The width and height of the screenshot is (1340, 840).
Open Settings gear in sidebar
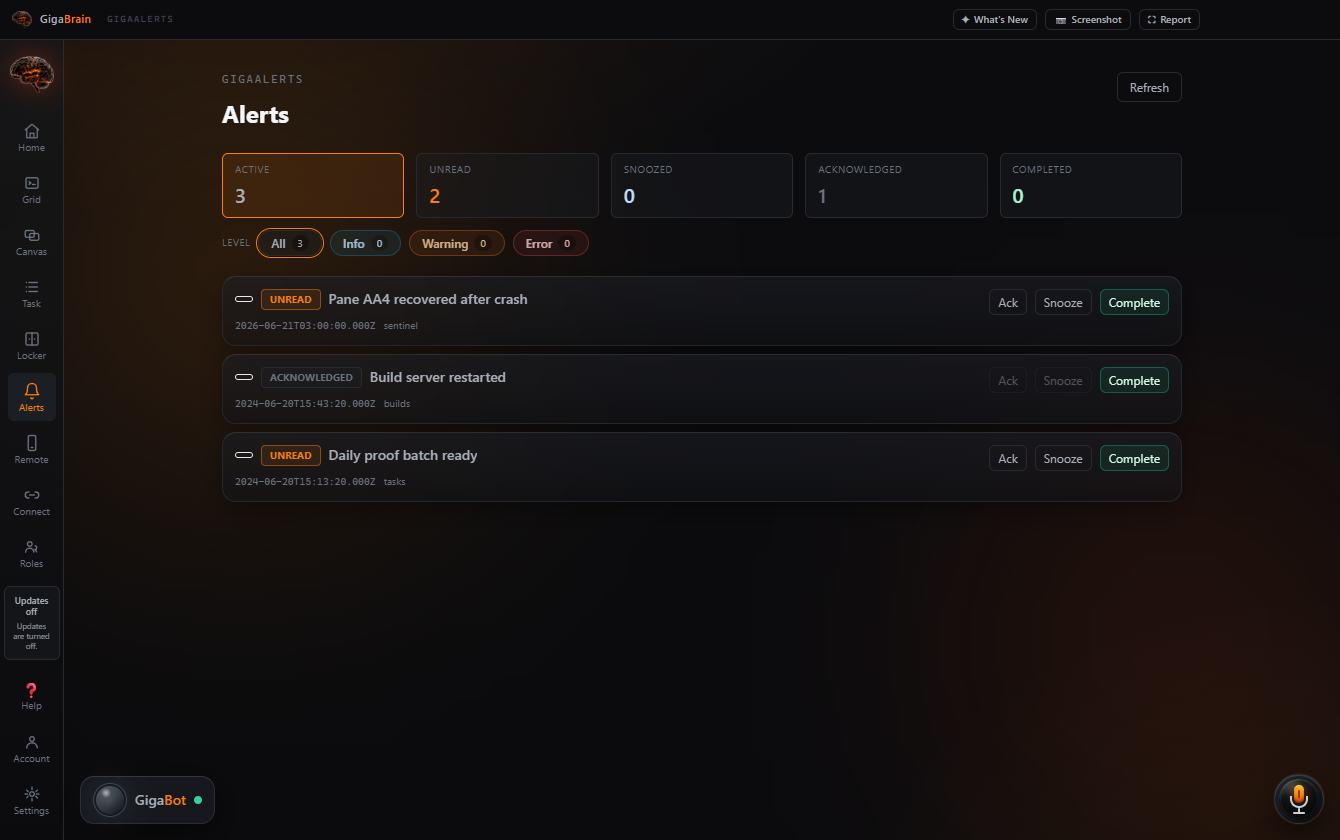point(31,801)
